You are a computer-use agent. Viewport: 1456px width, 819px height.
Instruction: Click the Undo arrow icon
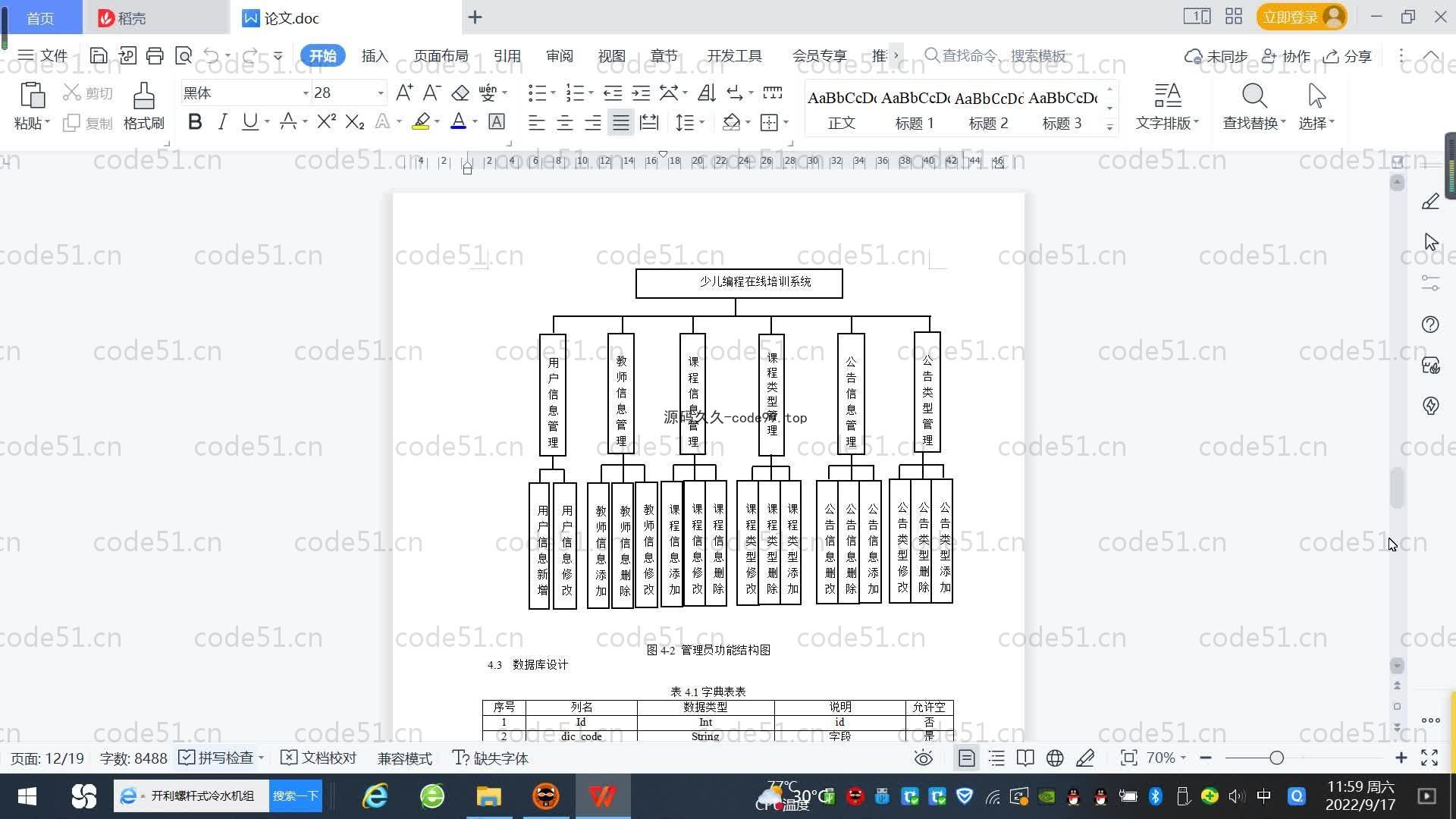click(212, 55)
